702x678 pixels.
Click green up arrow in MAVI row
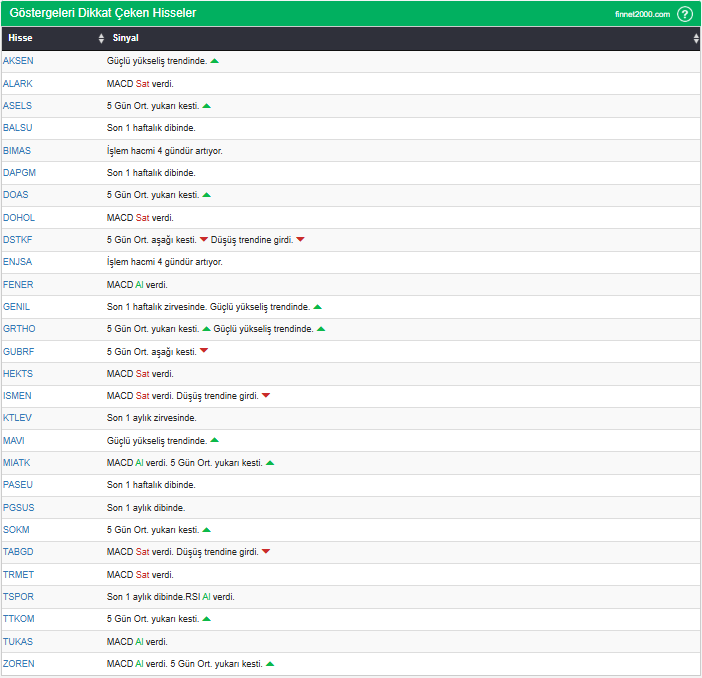tap(215, 440)
